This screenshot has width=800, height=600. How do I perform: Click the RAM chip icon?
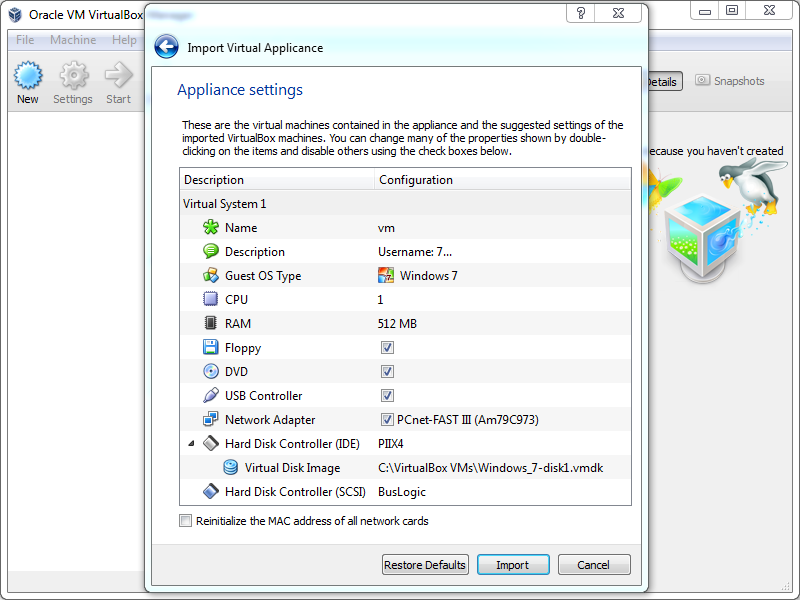click(210, 324)
